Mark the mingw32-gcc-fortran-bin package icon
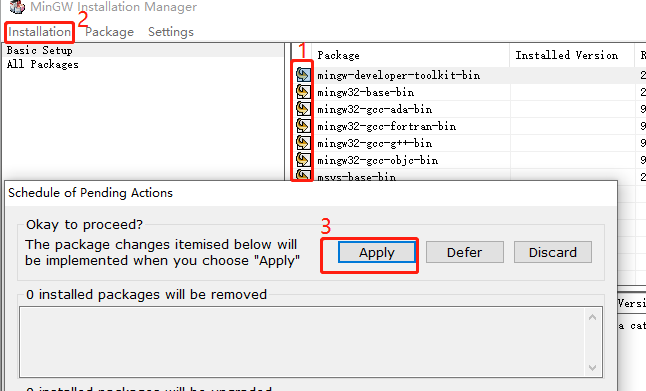The width and height of the screenshot is (646, 391). point(303,126)
